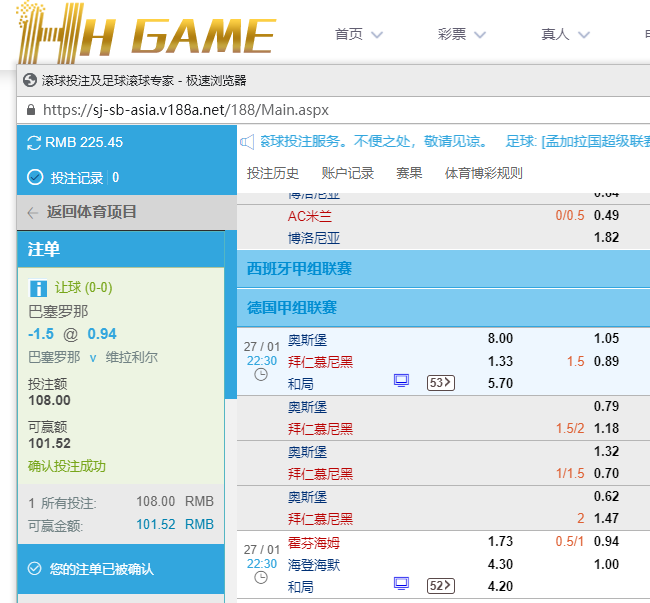Collapse the 西班牙甲组联赛 league header

coord(443,269)
